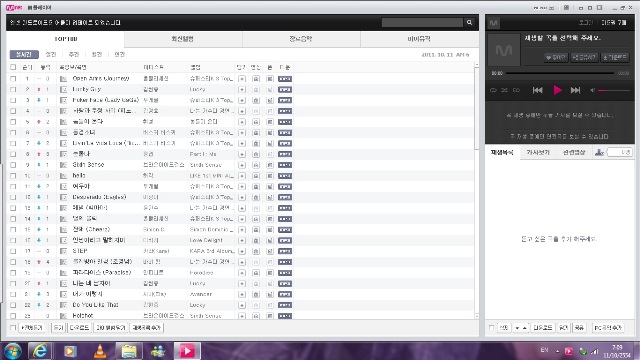This screenshot has height=360, width=640.
Task: Open VLC media player from the taskbar
Action: click(100, 351)
